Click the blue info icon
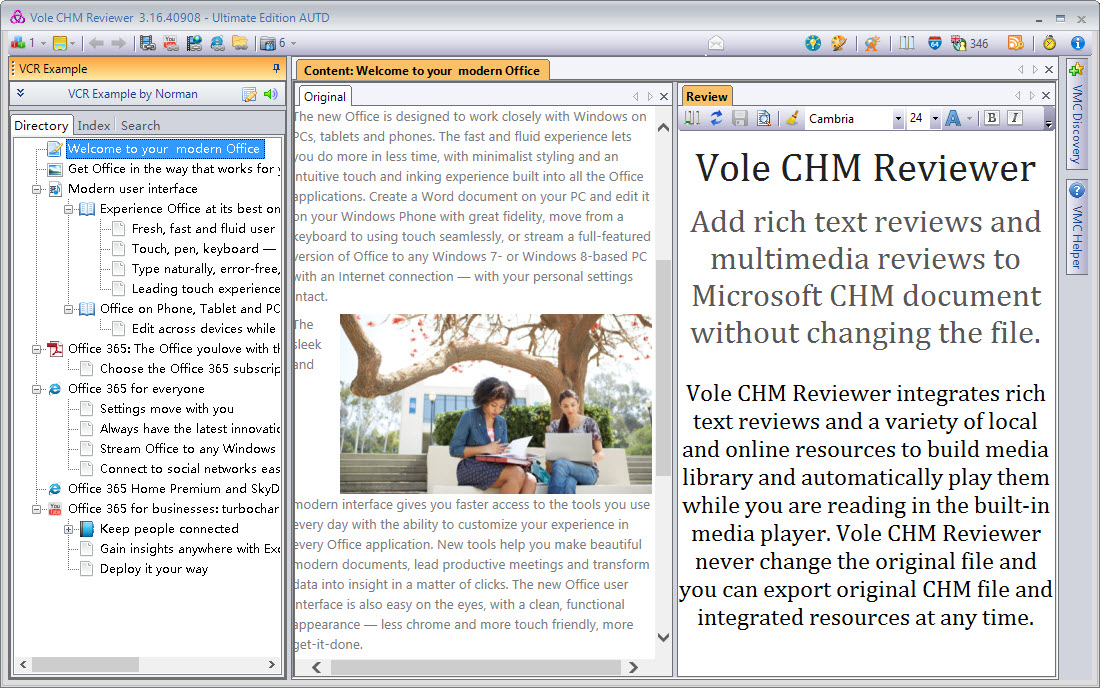 click(x=1077, y=43)
